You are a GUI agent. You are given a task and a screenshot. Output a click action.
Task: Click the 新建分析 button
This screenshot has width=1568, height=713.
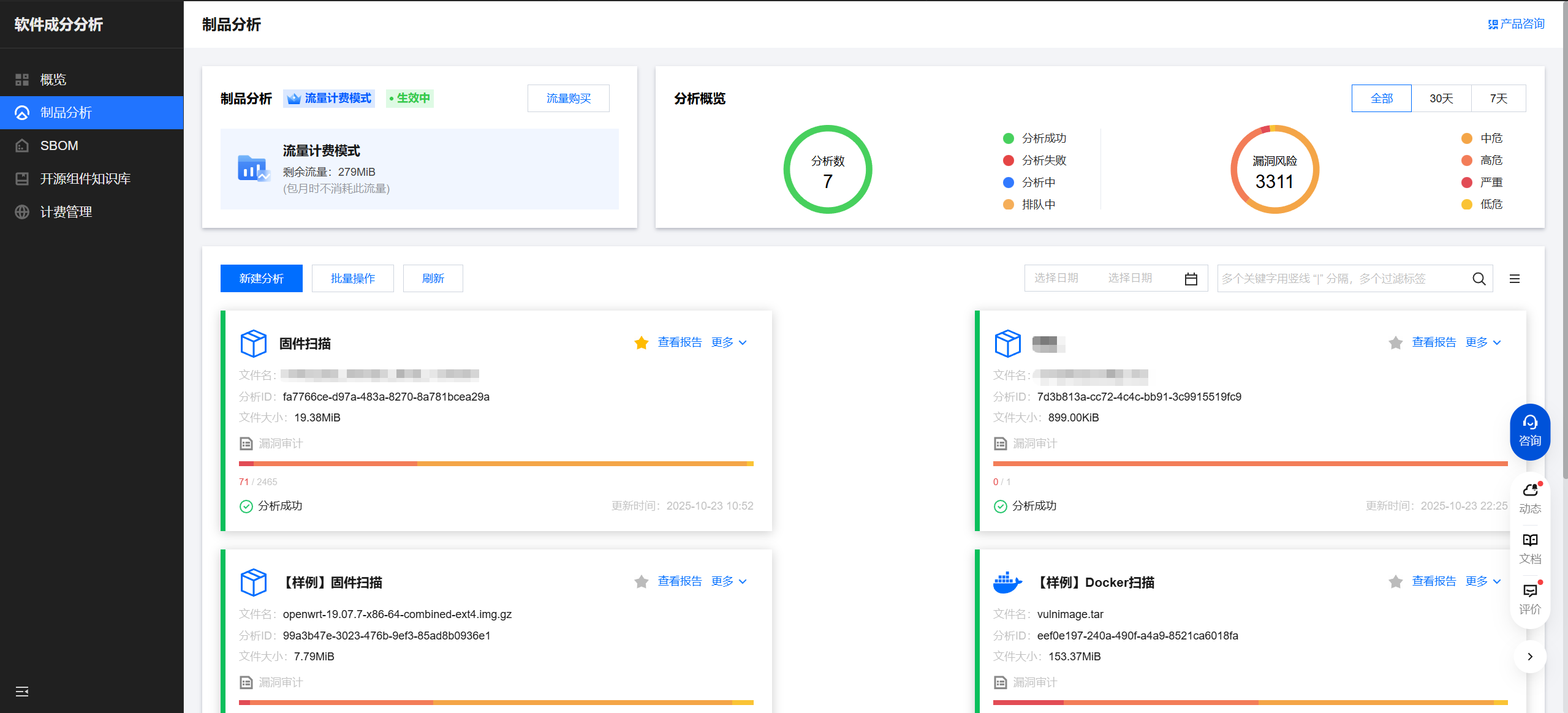[261, 279]
